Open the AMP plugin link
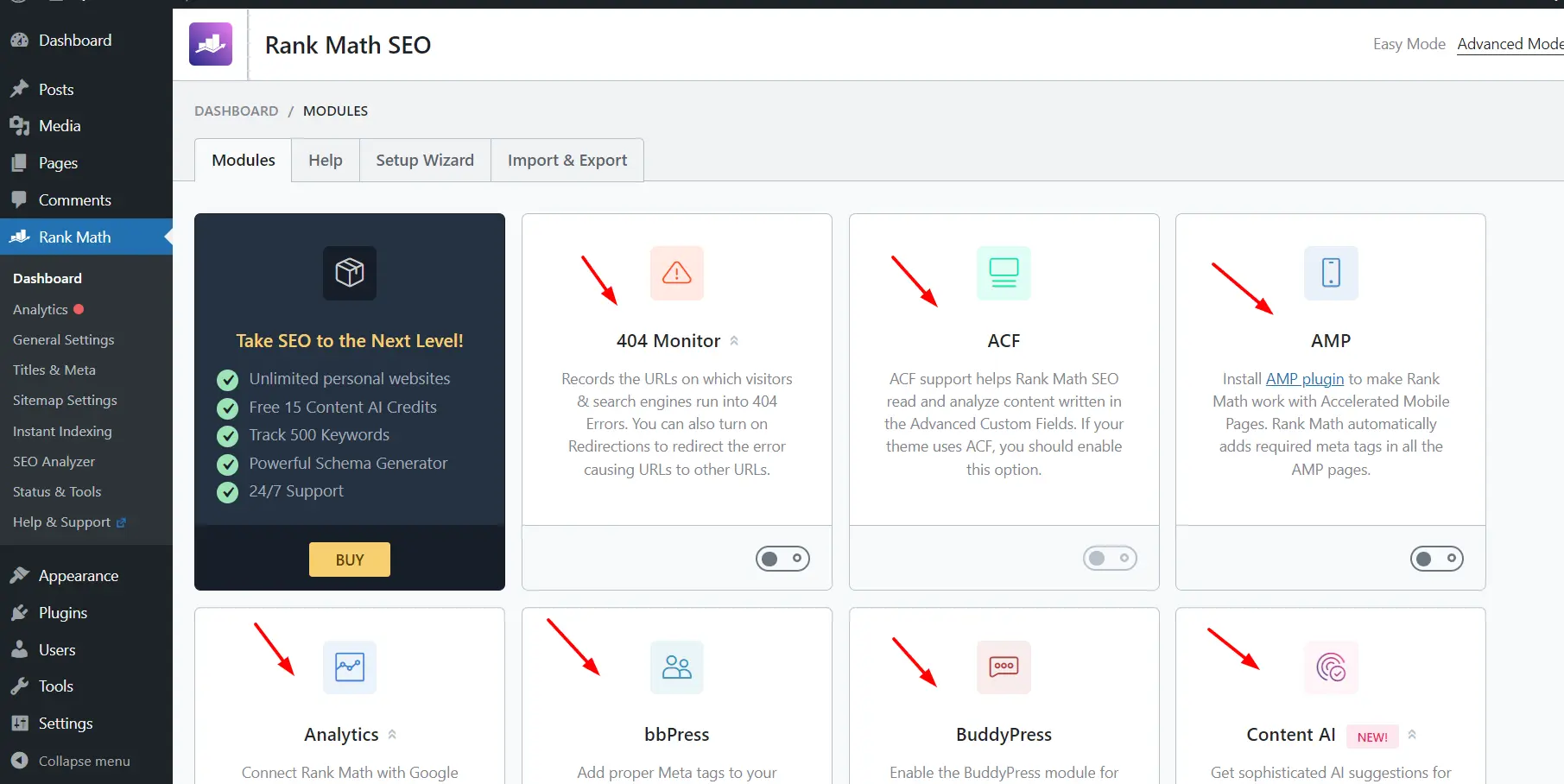 click(1304, 379)
